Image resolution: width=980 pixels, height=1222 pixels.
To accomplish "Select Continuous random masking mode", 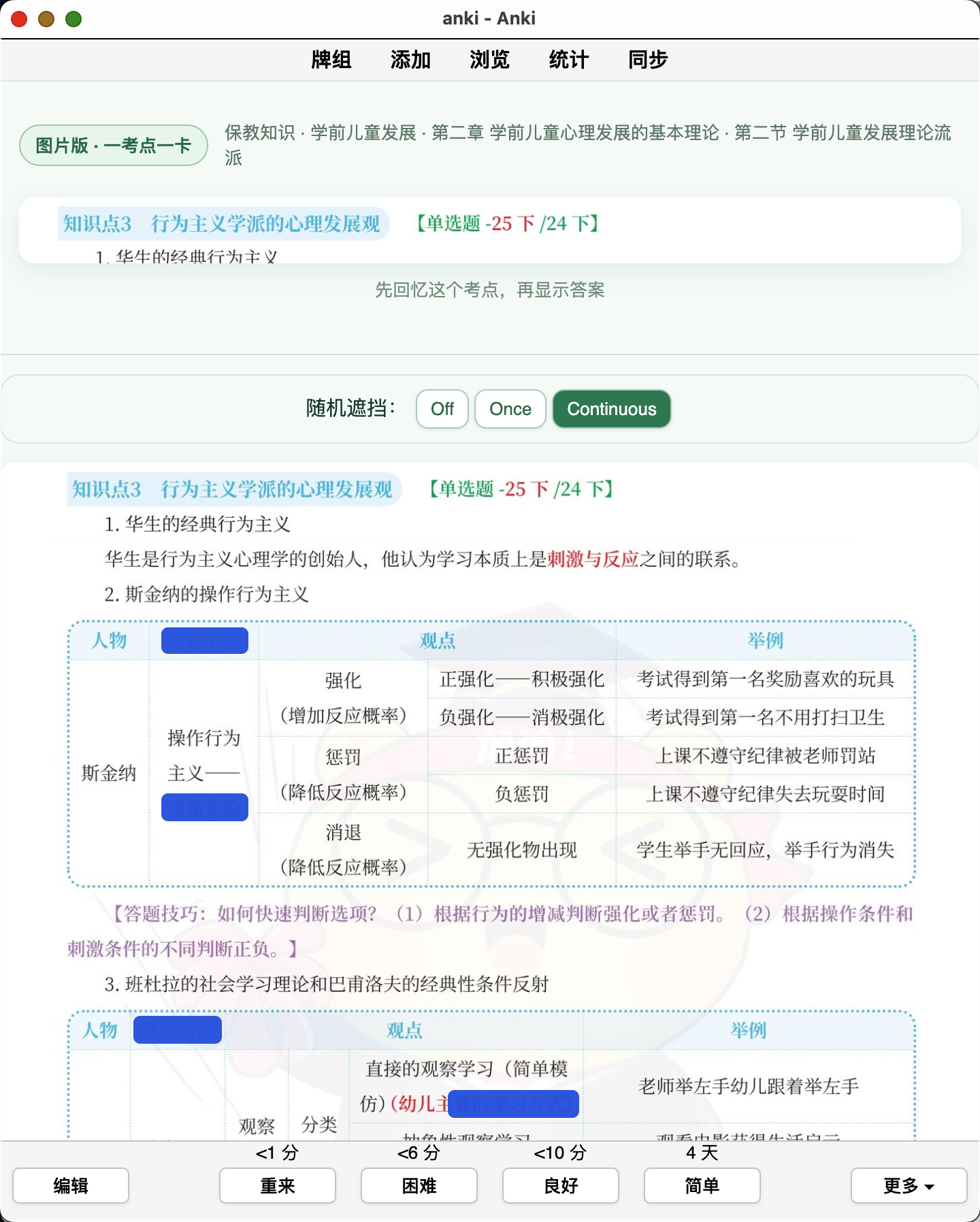I will pyautogui.click(x=612, y=409).
